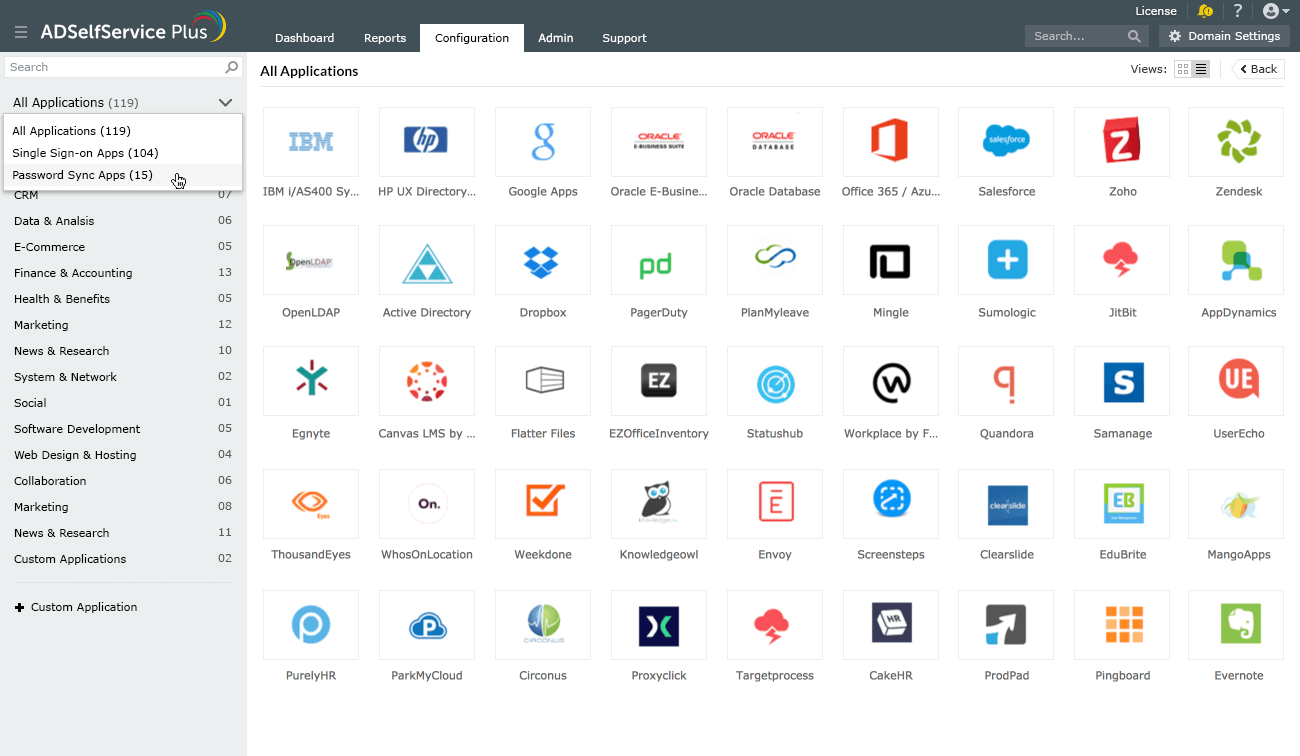Image resolution: width=1300 pixels, height=756 pixels.
Task: Click the sidebar application Search field
Action: click(123, 67)
